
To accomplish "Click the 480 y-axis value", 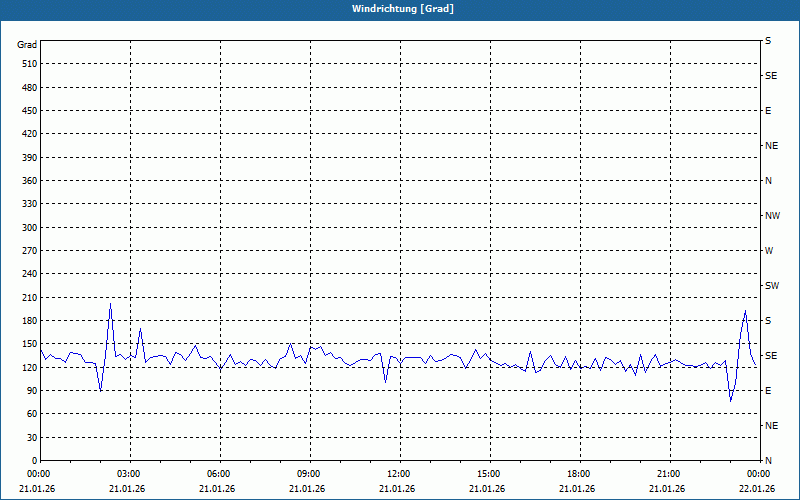I will point(30,88).
